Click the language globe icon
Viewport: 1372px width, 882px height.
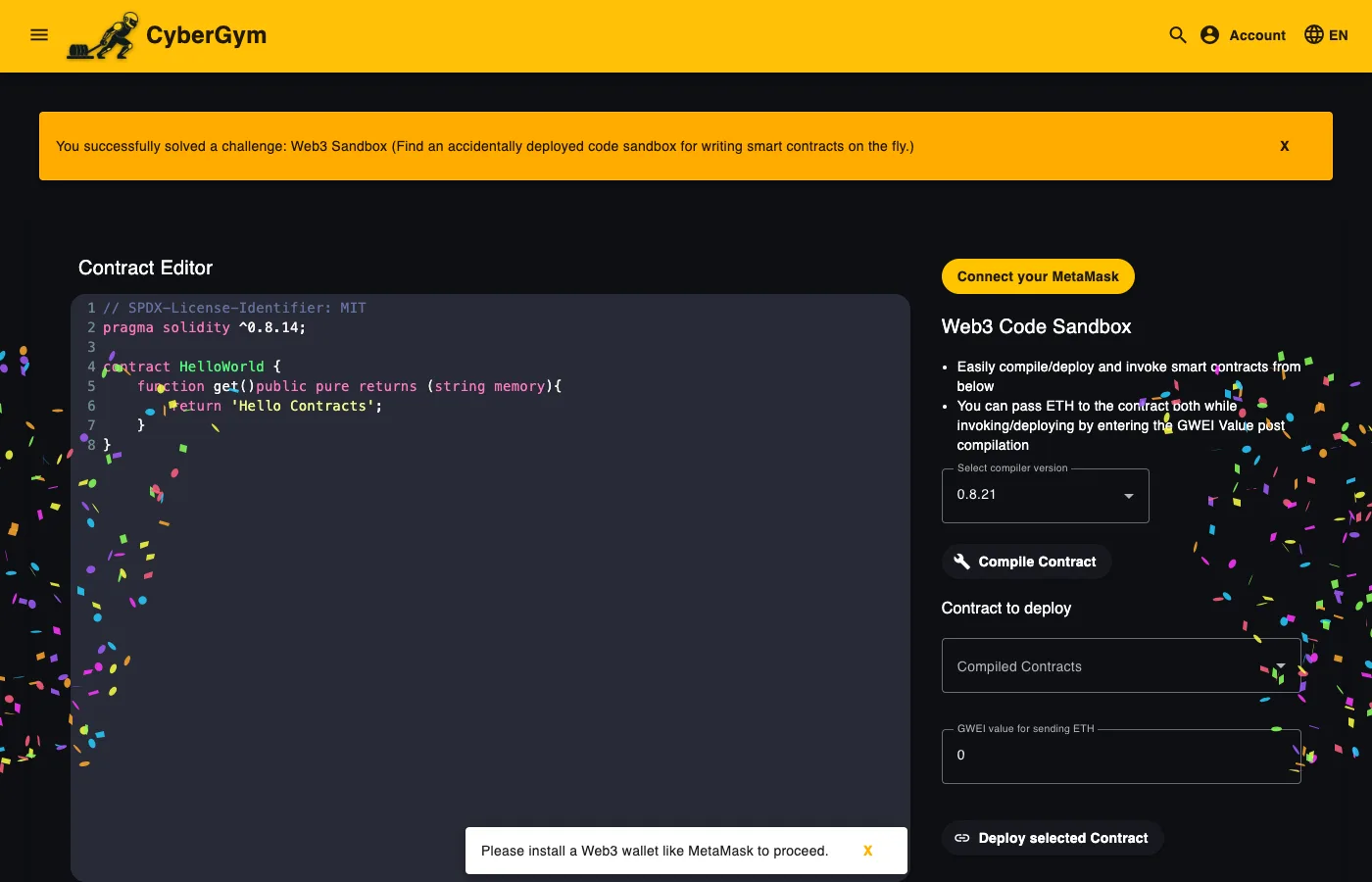[1314, 34]
